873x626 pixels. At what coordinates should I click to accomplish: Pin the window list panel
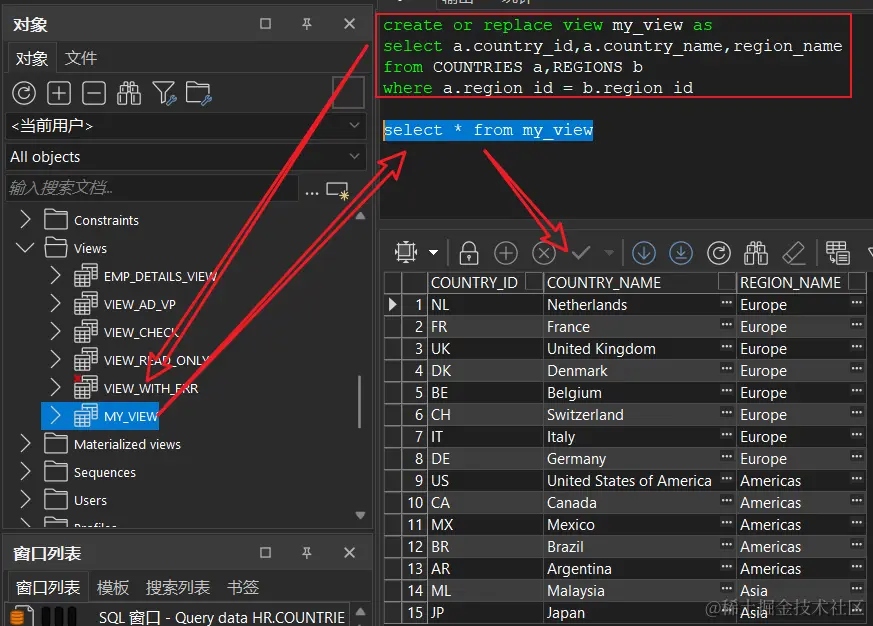click(307, 552)
